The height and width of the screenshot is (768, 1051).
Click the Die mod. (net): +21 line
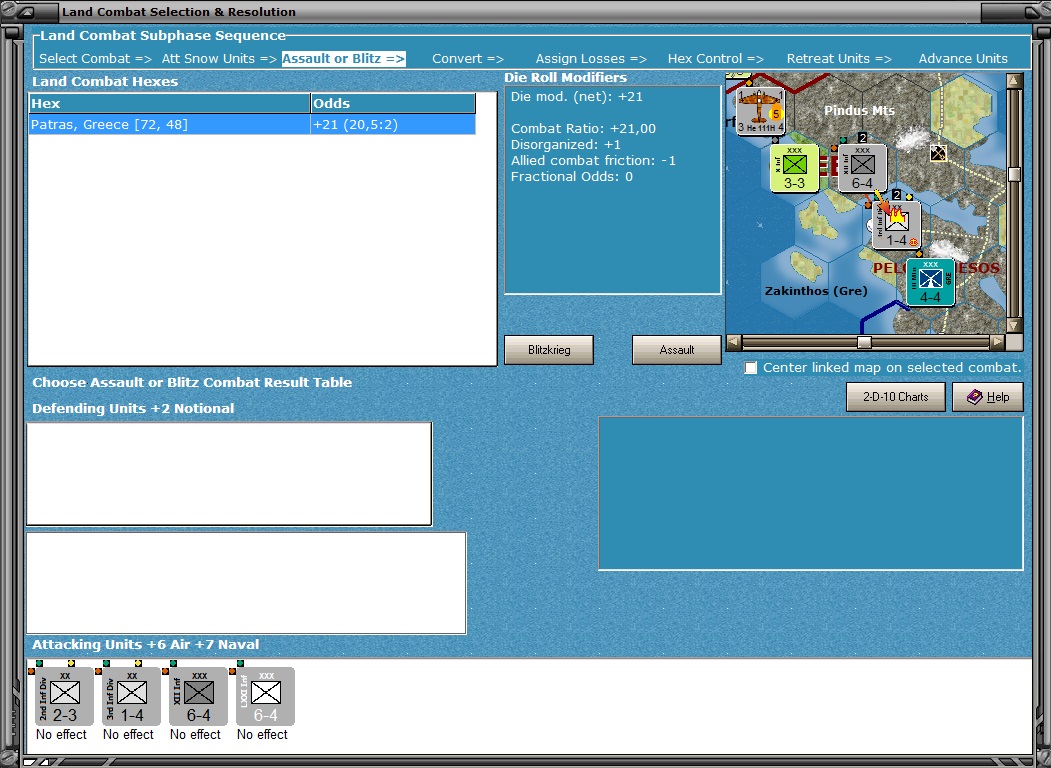tap(576, 97)
